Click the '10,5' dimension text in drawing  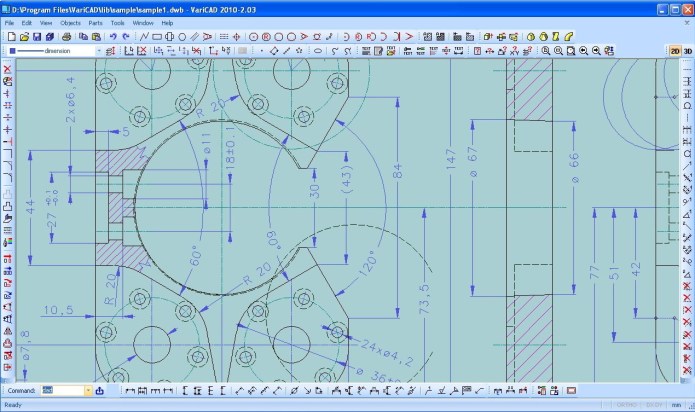point(58,310)
